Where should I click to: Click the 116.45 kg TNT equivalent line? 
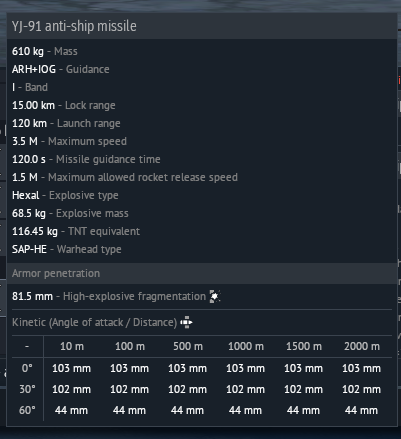(x=76, y=231)
